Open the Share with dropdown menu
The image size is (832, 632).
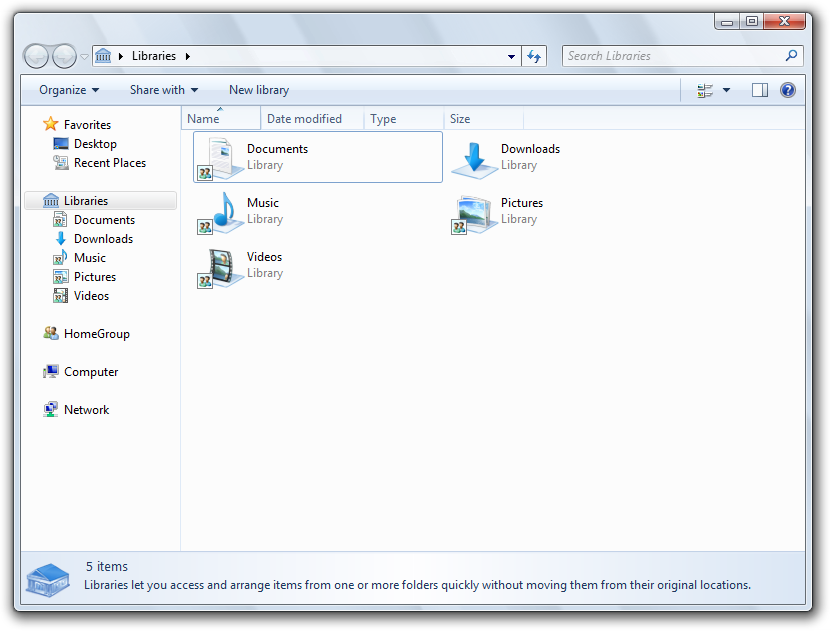click(164, 90)
